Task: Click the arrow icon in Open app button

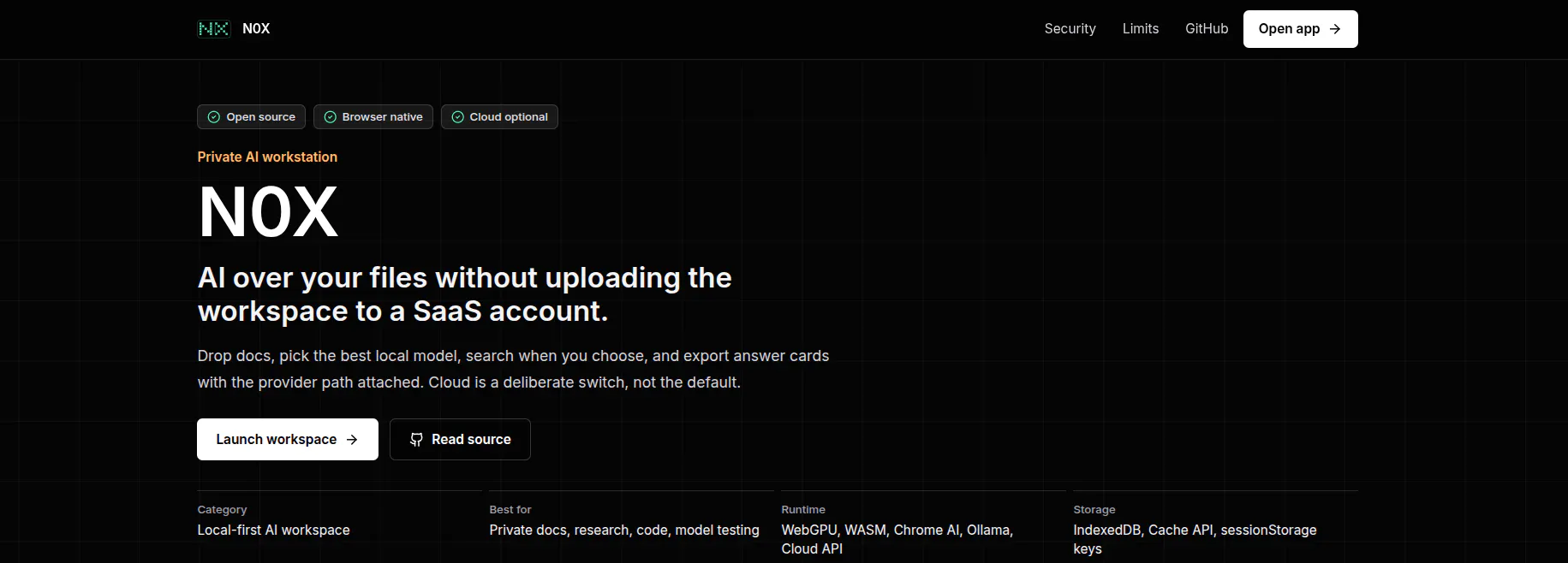Action: click(x=1335, y=29)
